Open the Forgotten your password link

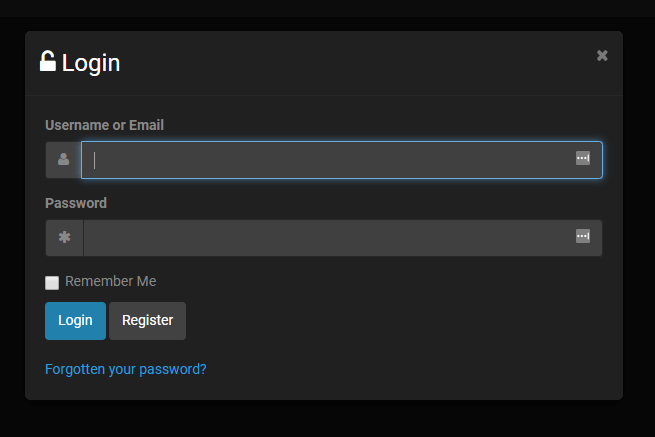tap(126, 369)
